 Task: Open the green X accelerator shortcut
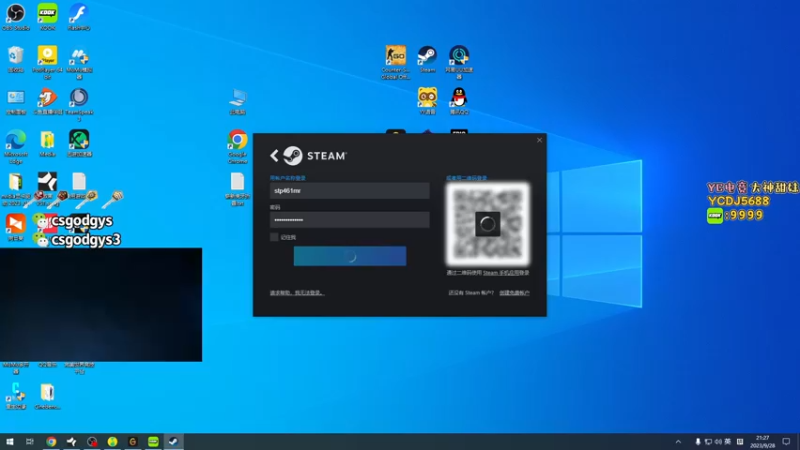click(x=79, y=143)
